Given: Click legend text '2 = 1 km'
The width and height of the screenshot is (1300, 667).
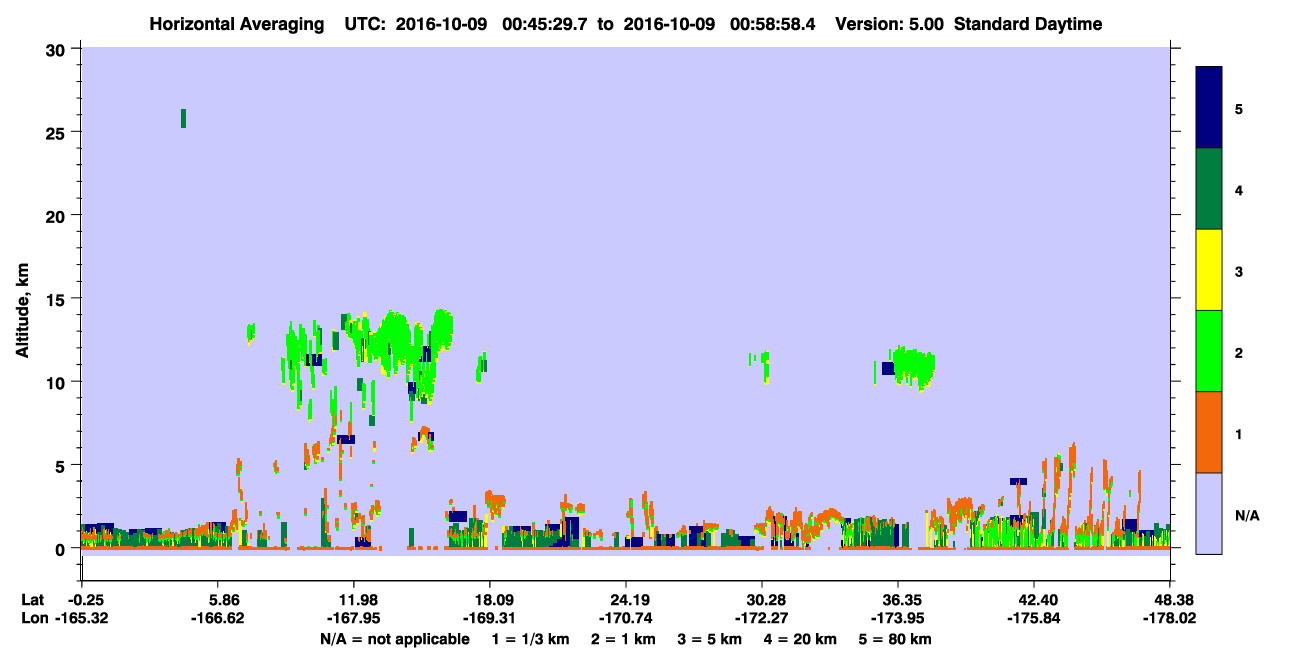Looking at the screenshot, I should [x=624, y=639].
